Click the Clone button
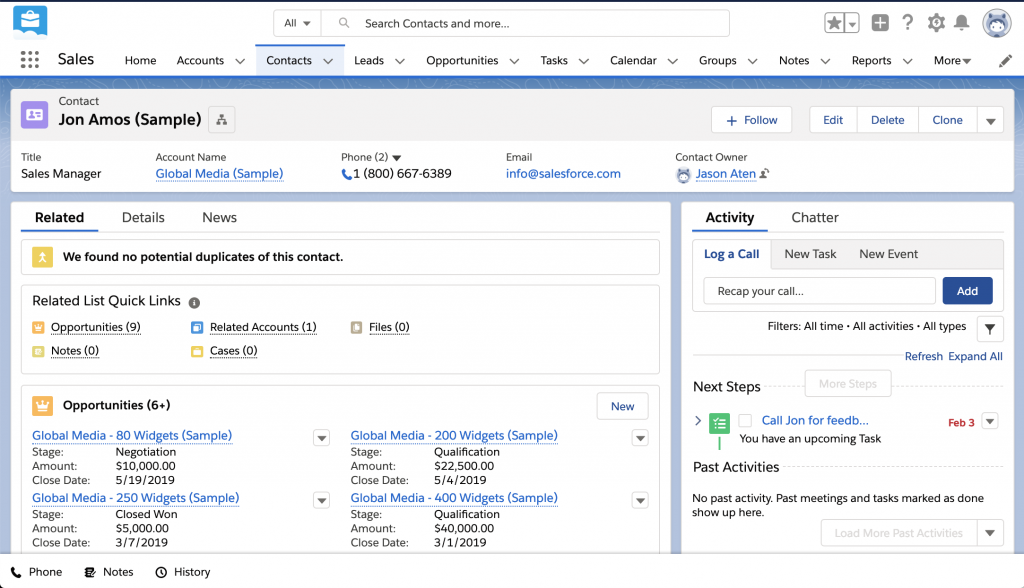The image size is (1024, 588). coord(947,120)
